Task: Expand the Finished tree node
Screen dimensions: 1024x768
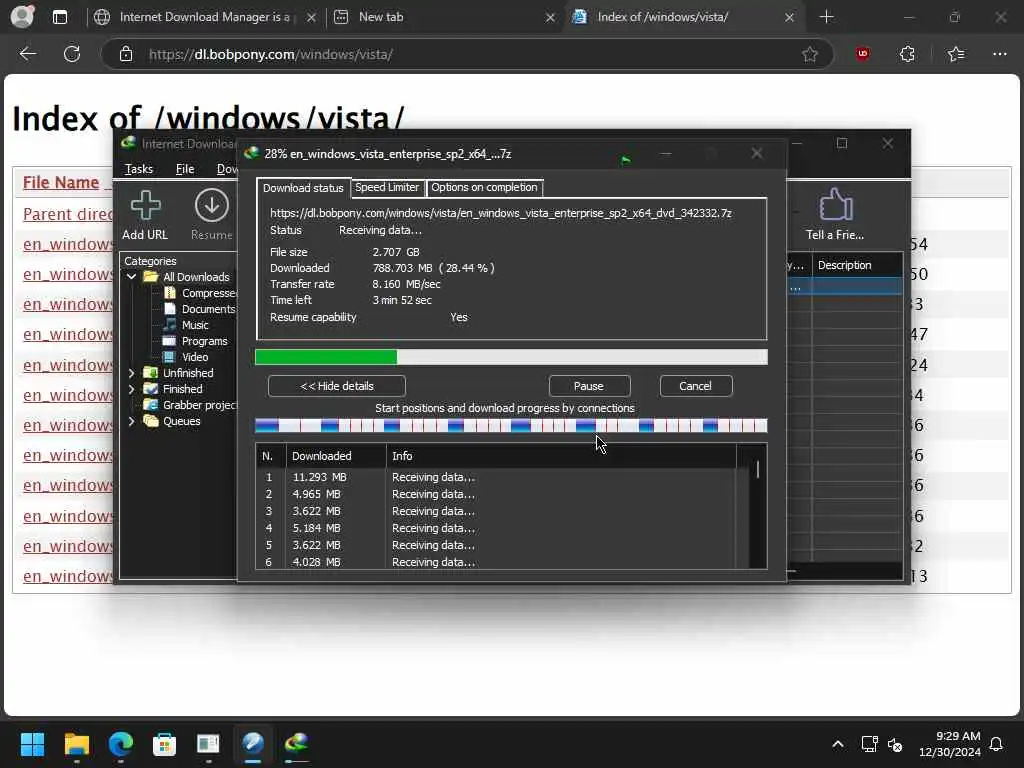Action: pyautogui.click(x=131, y=389)
